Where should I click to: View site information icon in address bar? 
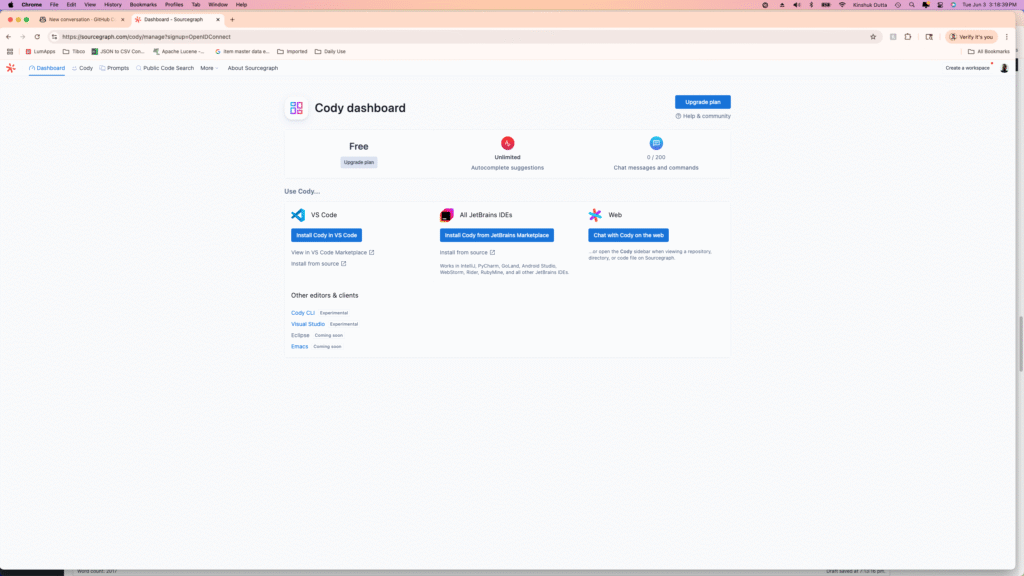[54, 37]
